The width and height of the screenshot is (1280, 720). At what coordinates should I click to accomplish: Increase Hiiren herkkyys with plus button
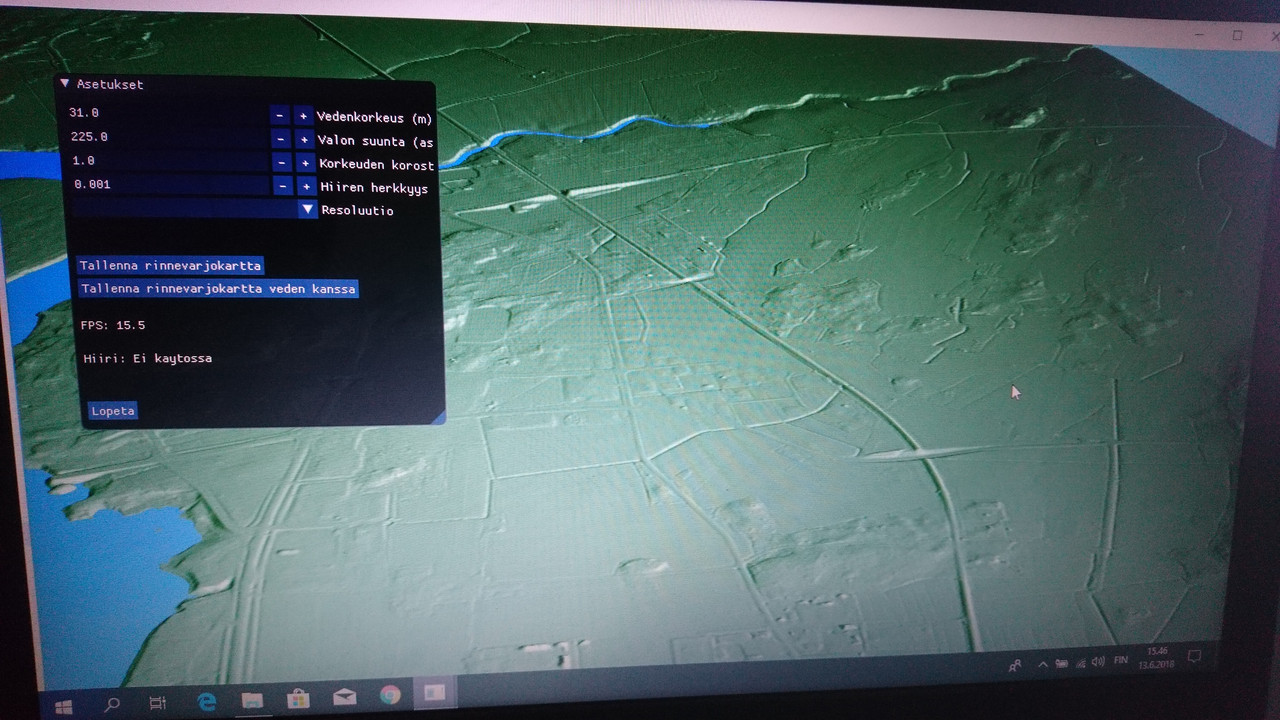(x=307, y=186)
